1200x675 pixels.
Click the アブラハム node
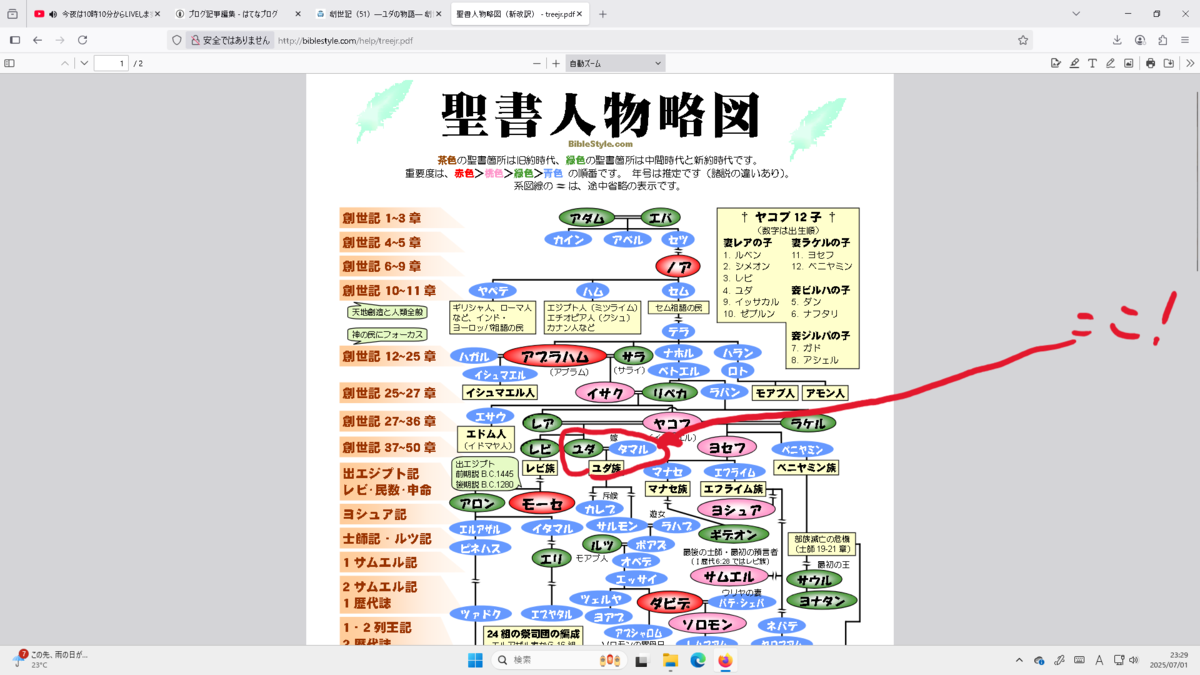point(555,356)
